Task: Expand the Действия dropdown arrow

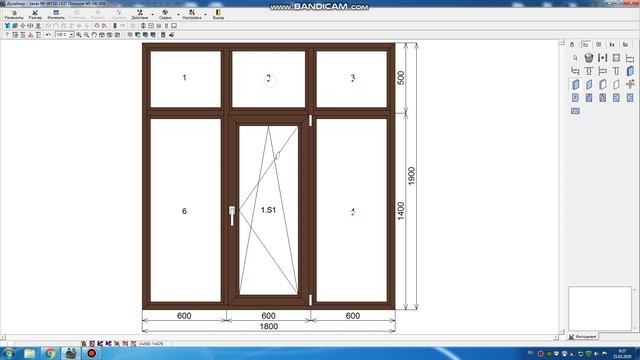Action: [153, 15]
